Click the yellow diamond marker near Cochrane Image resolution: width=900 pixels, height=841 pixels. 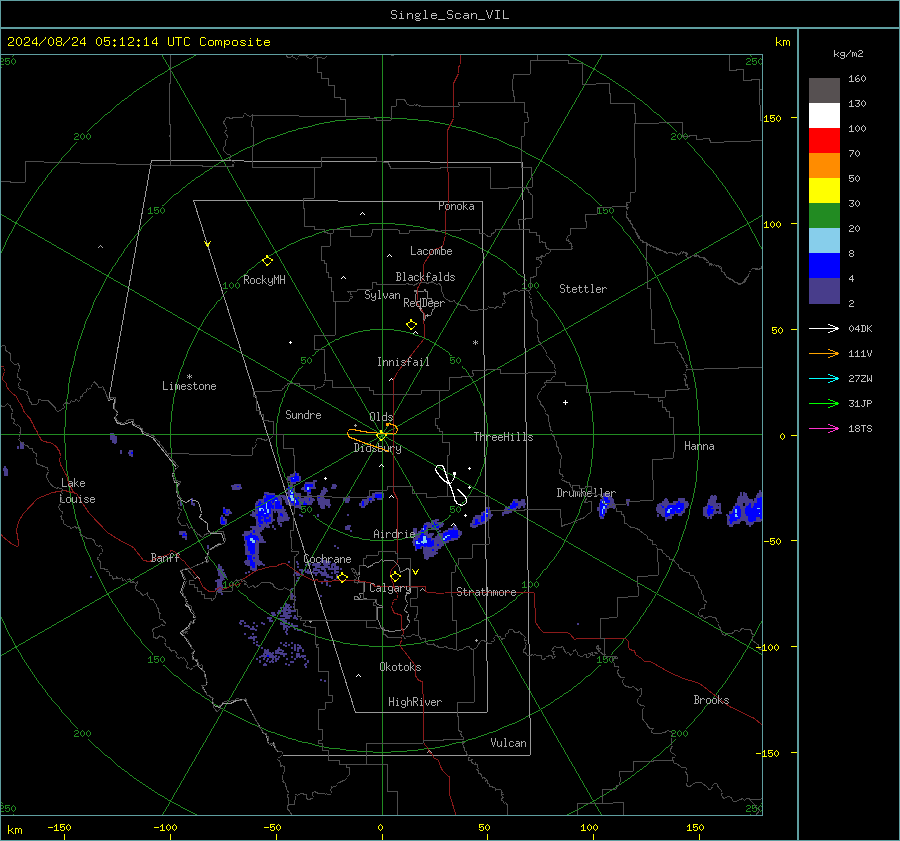(x=342, y=578)
